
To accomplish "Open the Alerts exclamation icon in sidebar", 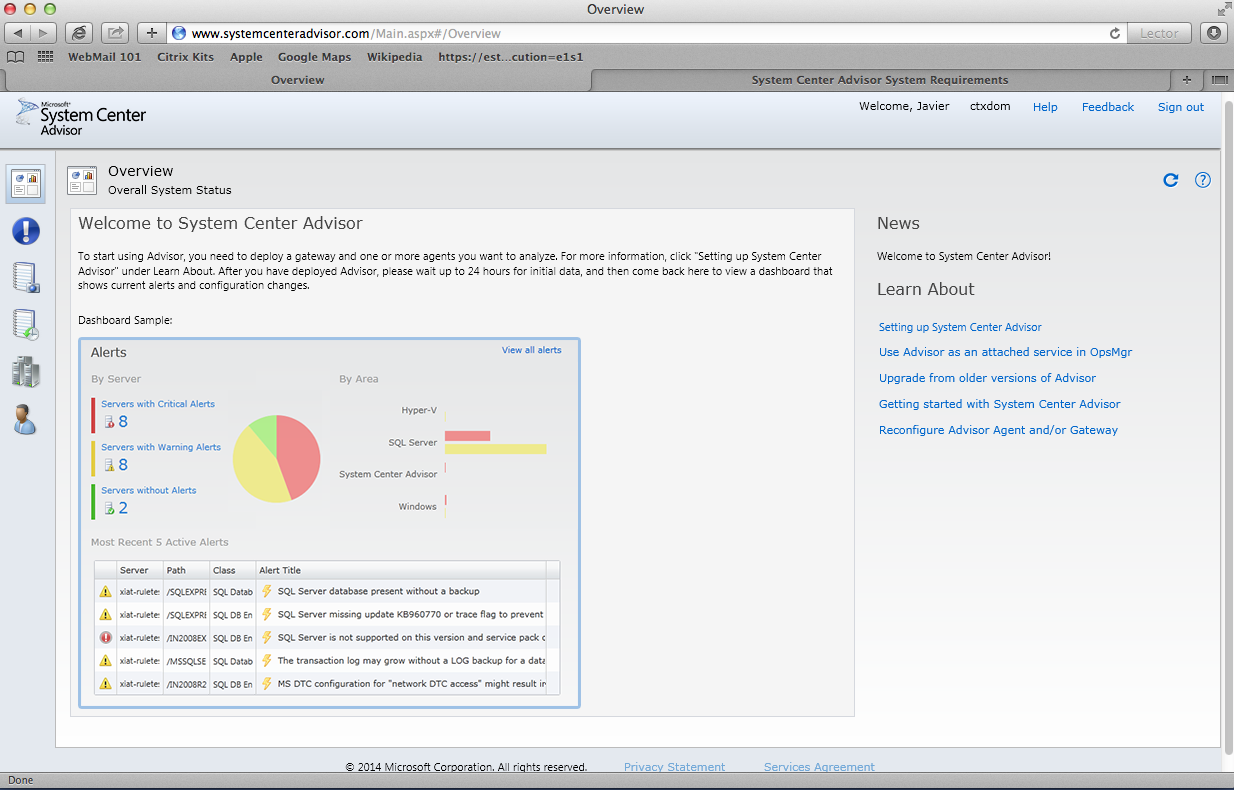I will coord(26,231).
